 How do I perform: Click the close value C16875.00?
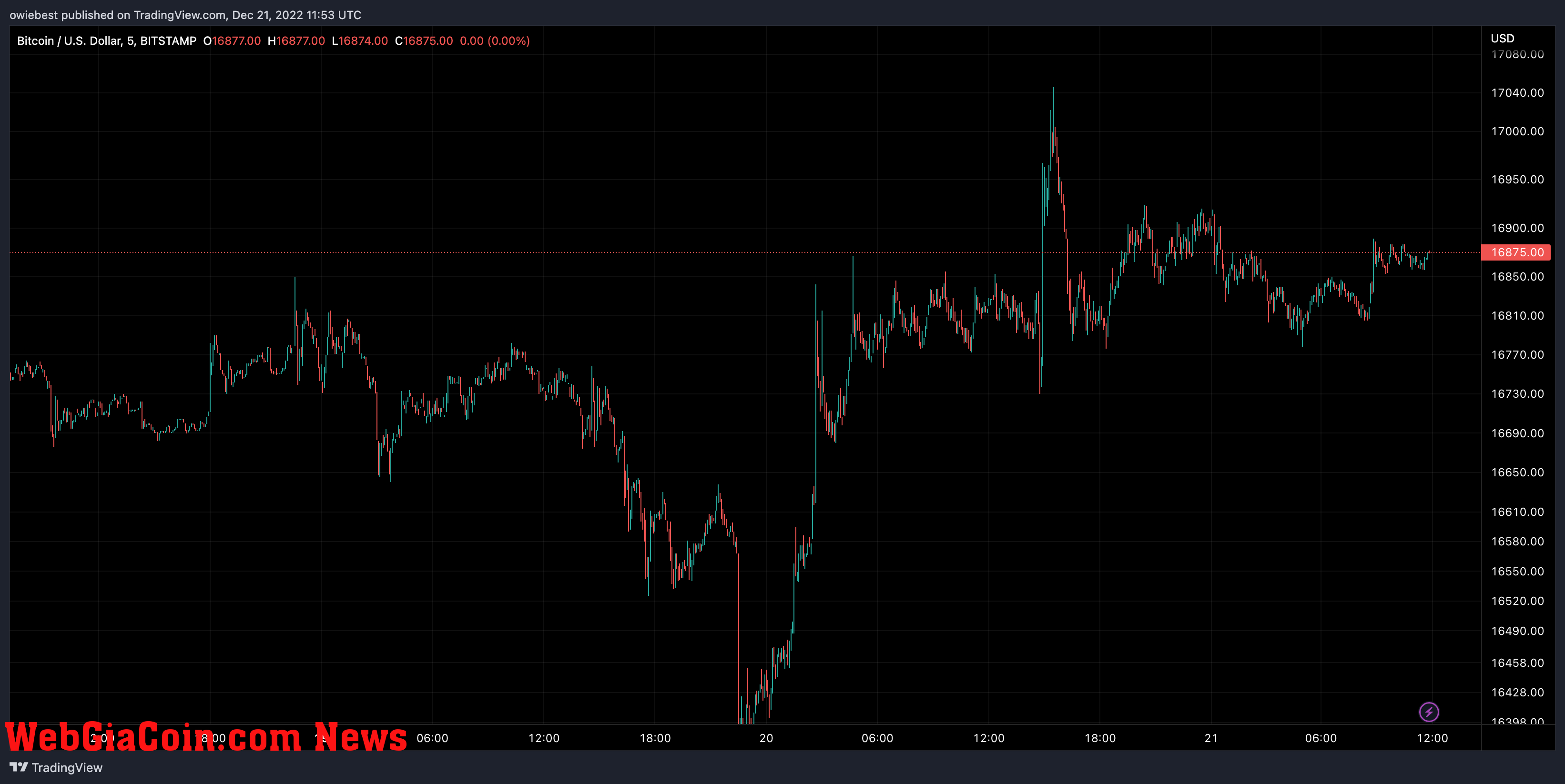424,40
